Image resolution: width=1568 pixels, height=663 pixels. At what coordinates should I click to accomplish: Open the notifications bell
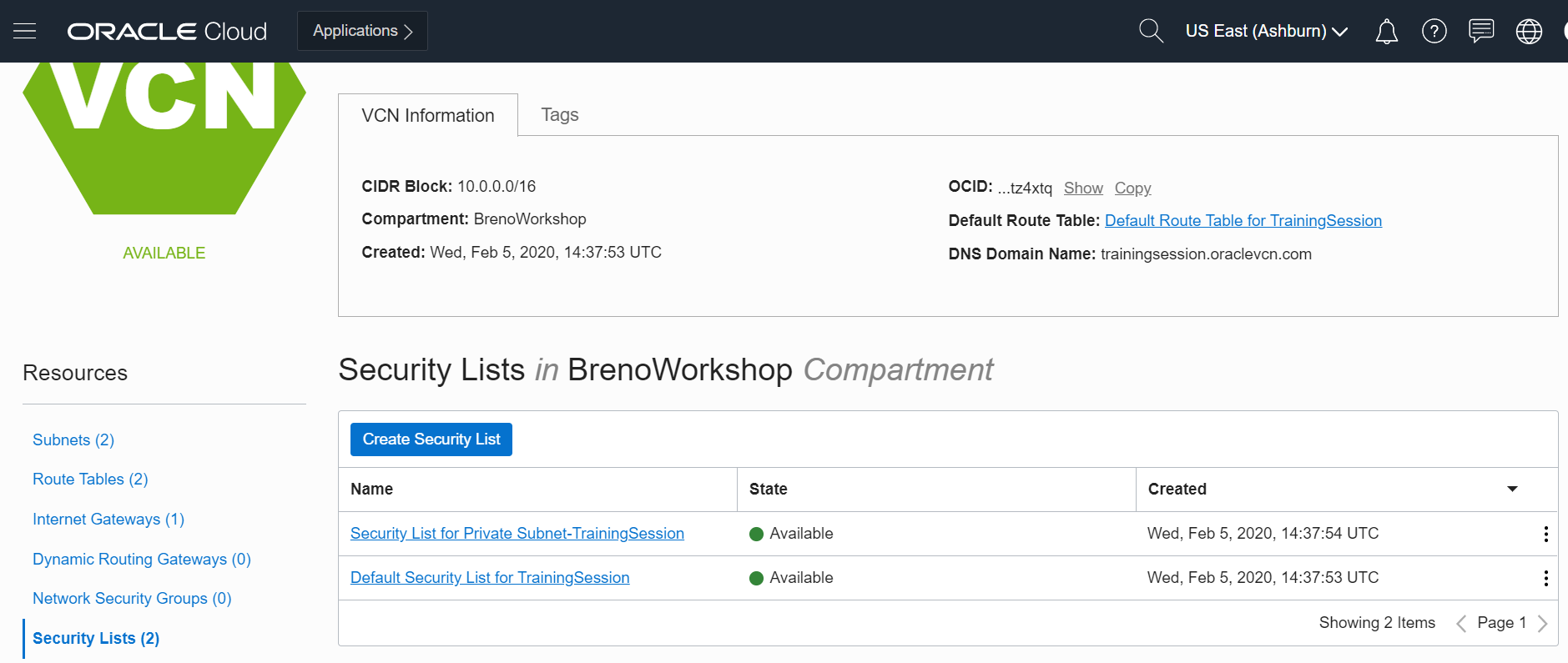point(1386,32)
